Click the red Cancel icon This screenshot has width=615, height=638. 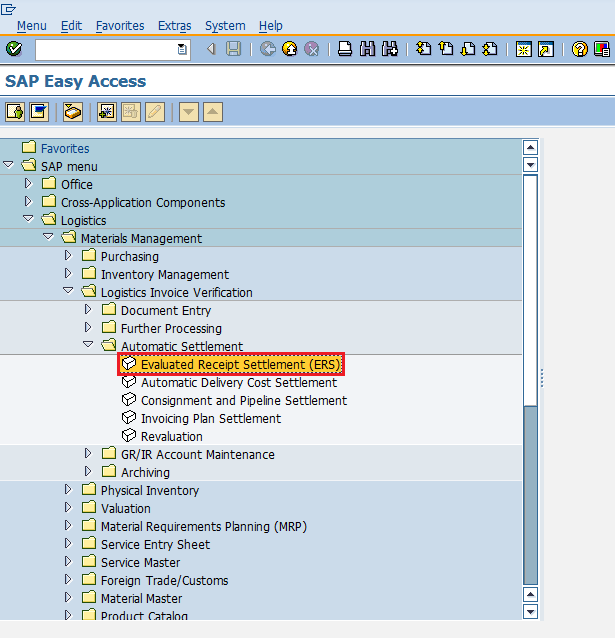point(312,49)
